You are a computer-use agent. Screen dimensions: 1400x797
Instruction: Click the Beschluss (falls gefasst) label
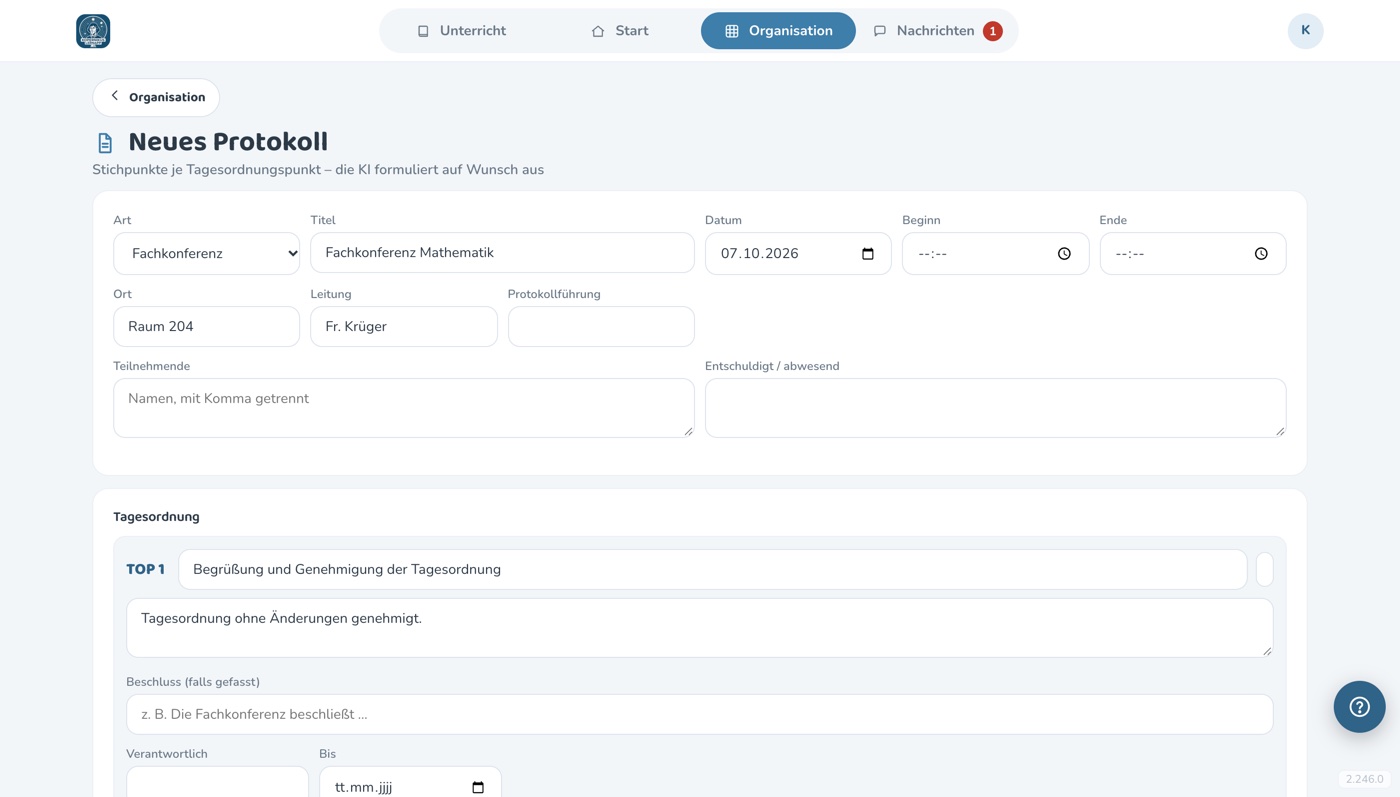point(193,682)
